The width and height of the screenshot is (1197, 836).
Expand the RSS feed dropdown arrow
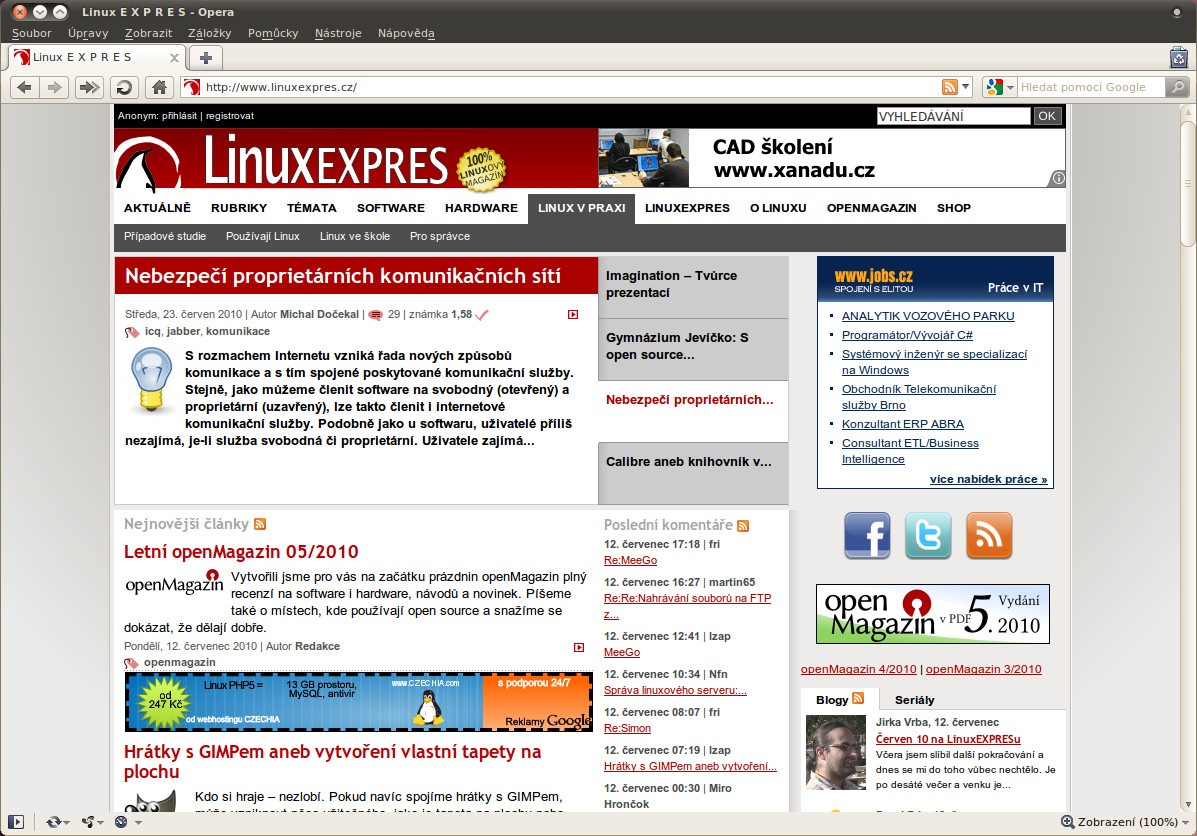point(966,87)
